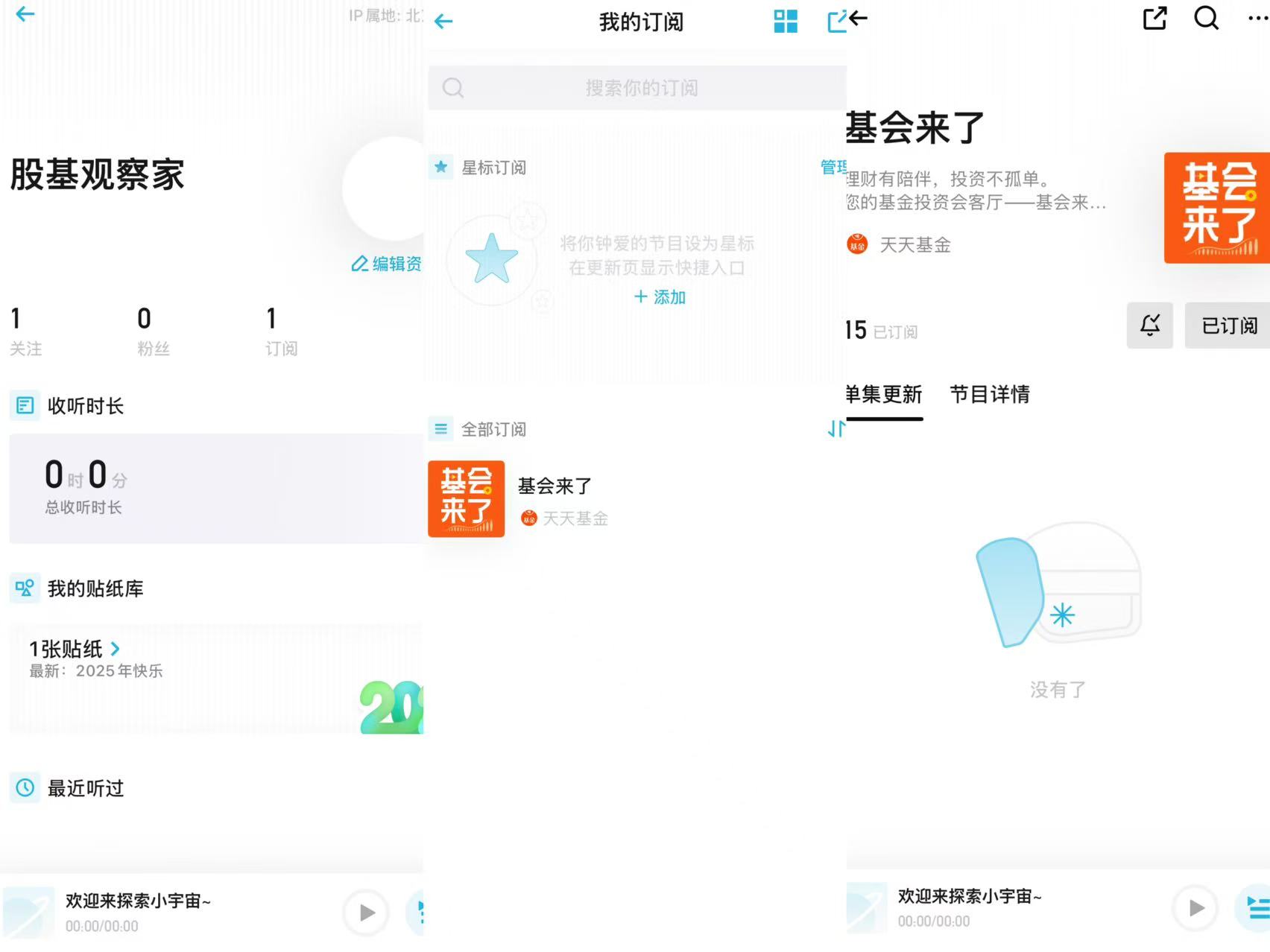The width and height of the screenshot is (1270, 952).
Task: Open the total listening time card
Action: (216, 489)
